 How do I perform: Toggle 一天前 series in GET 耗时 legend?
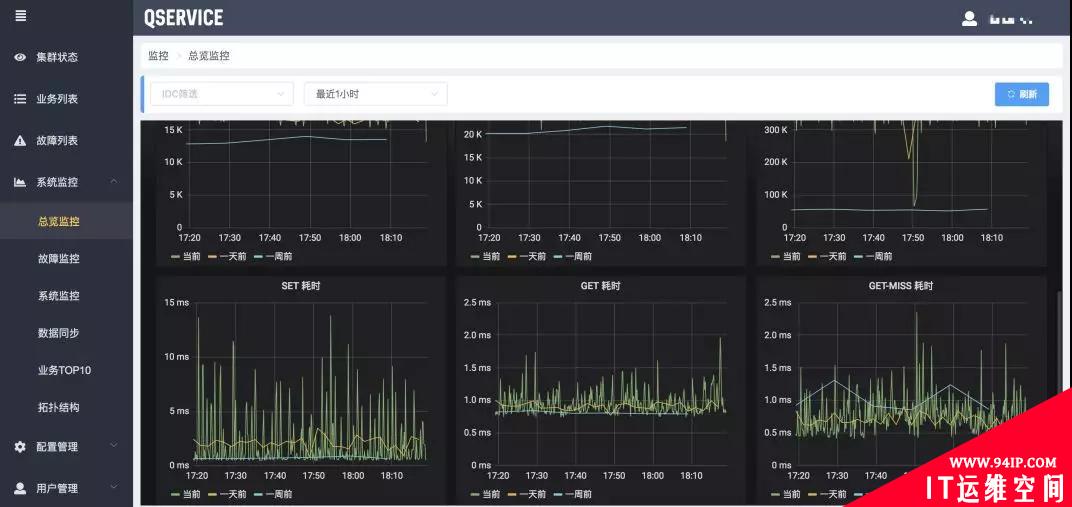pos(526,494)
